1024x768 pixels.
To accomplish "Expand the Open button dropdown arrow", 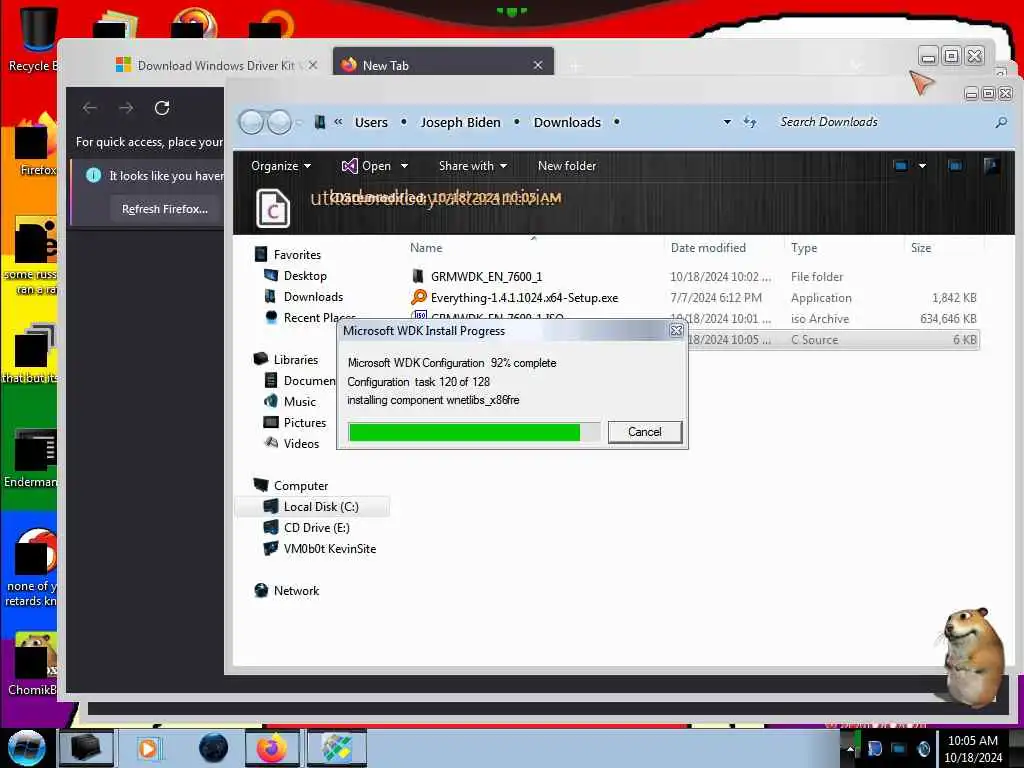I will tap(404, 166).
